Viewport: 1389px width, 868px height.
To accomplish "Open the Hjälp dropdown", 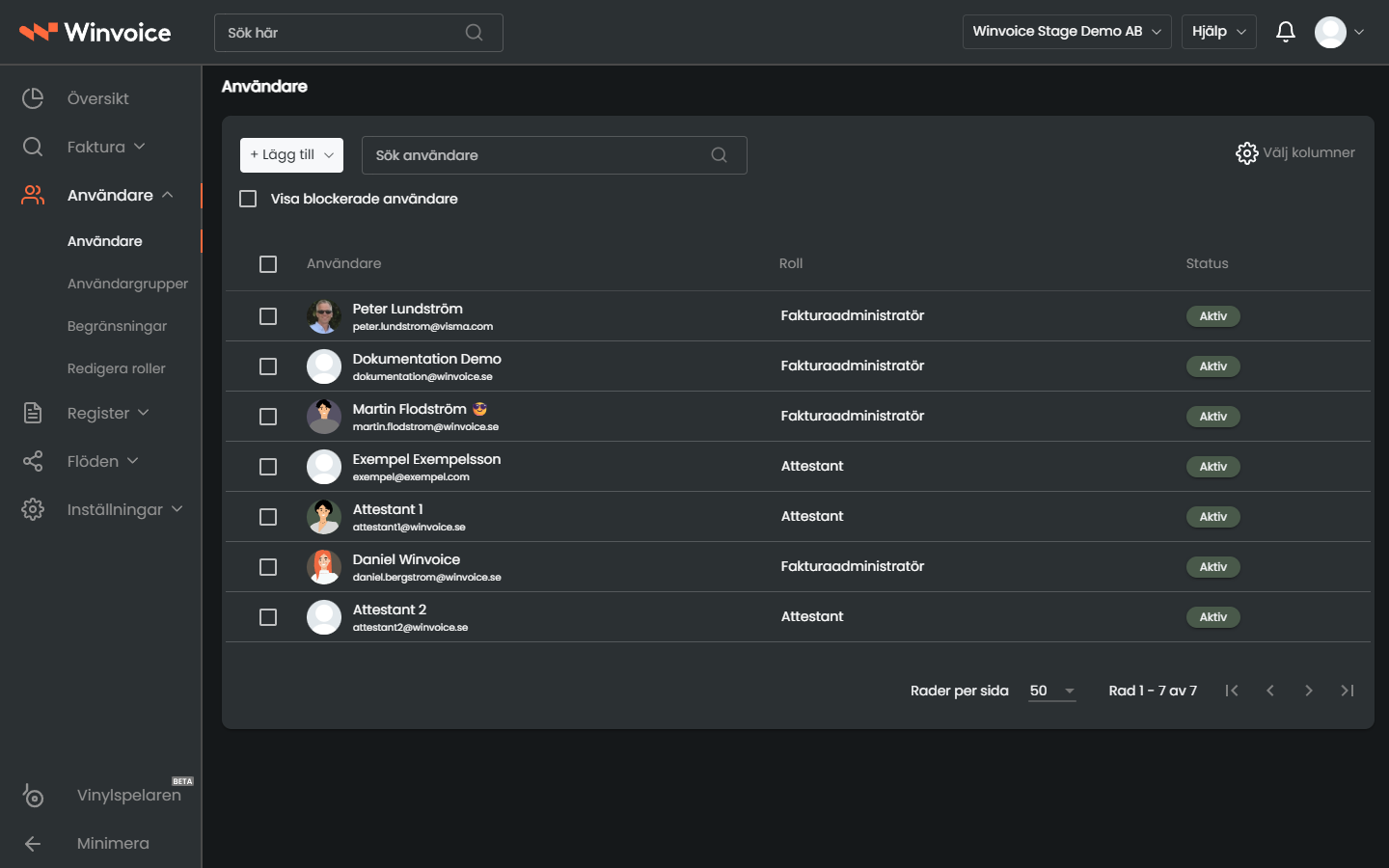I will click(x=1219, y=32).
